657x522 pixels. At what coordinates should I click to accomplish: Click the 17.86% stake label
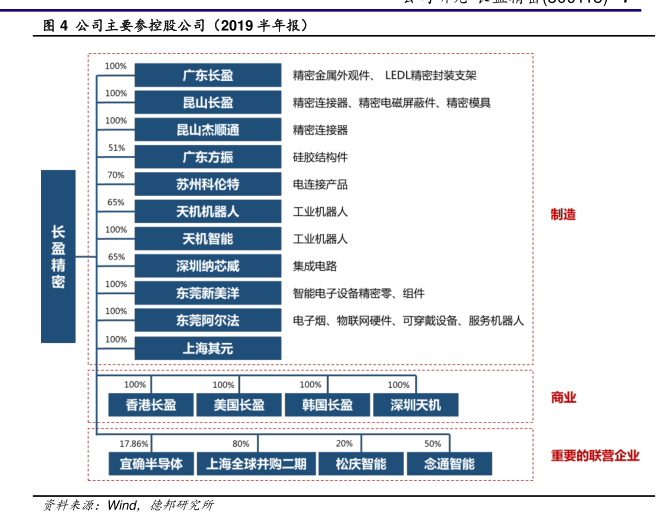pos(134,444)
